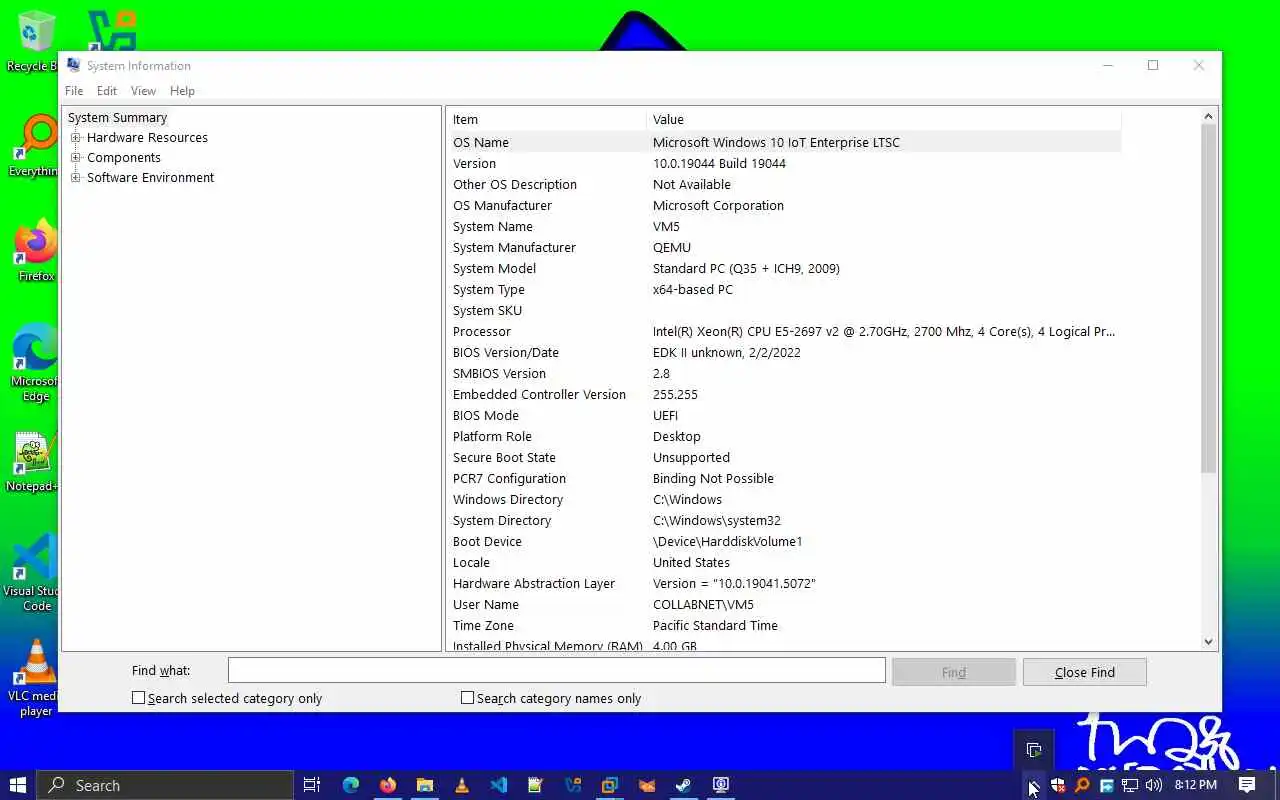Launch Visual Studio Code desktop shortcut
Screen dimensions: 1280x800
pos(32,573)
